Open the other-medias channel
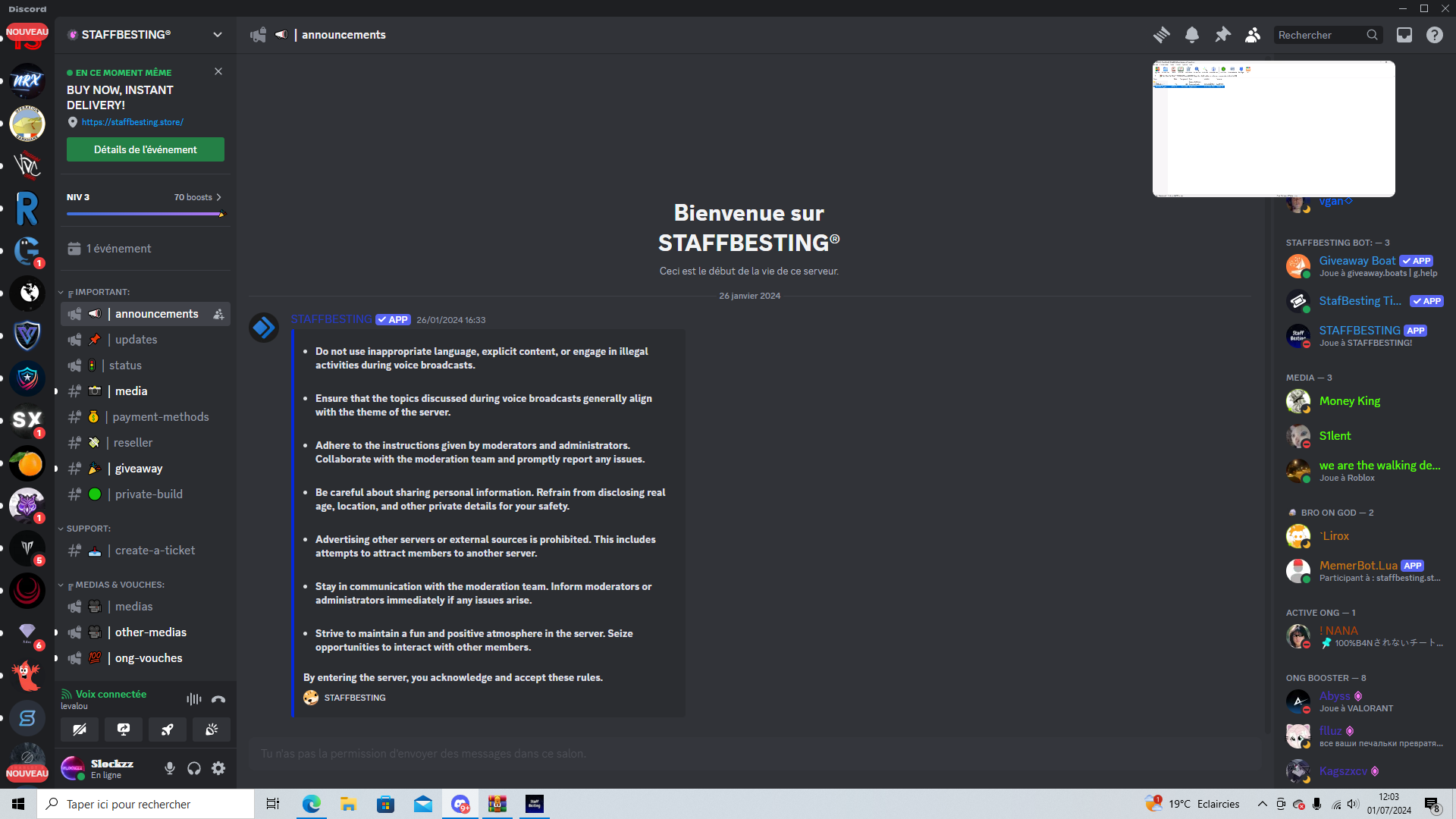The height and width of the screenshot is (819, 1456). (146, 632)
